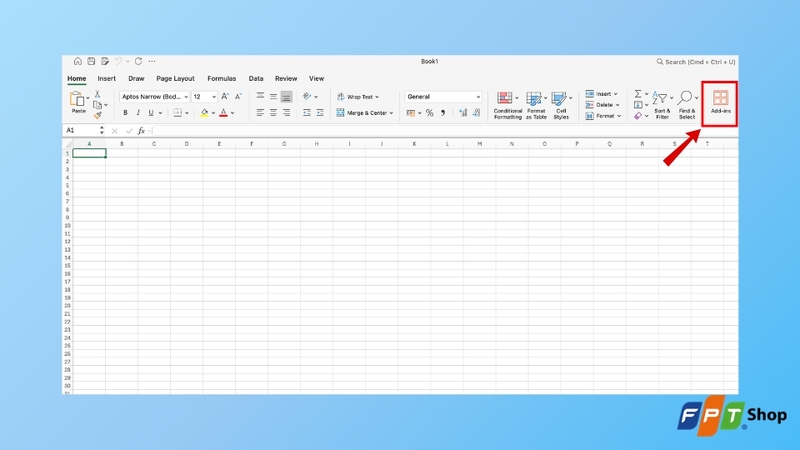The image size is (800, 450).
Task: Center text horizontally
Action: coord(273,113)
